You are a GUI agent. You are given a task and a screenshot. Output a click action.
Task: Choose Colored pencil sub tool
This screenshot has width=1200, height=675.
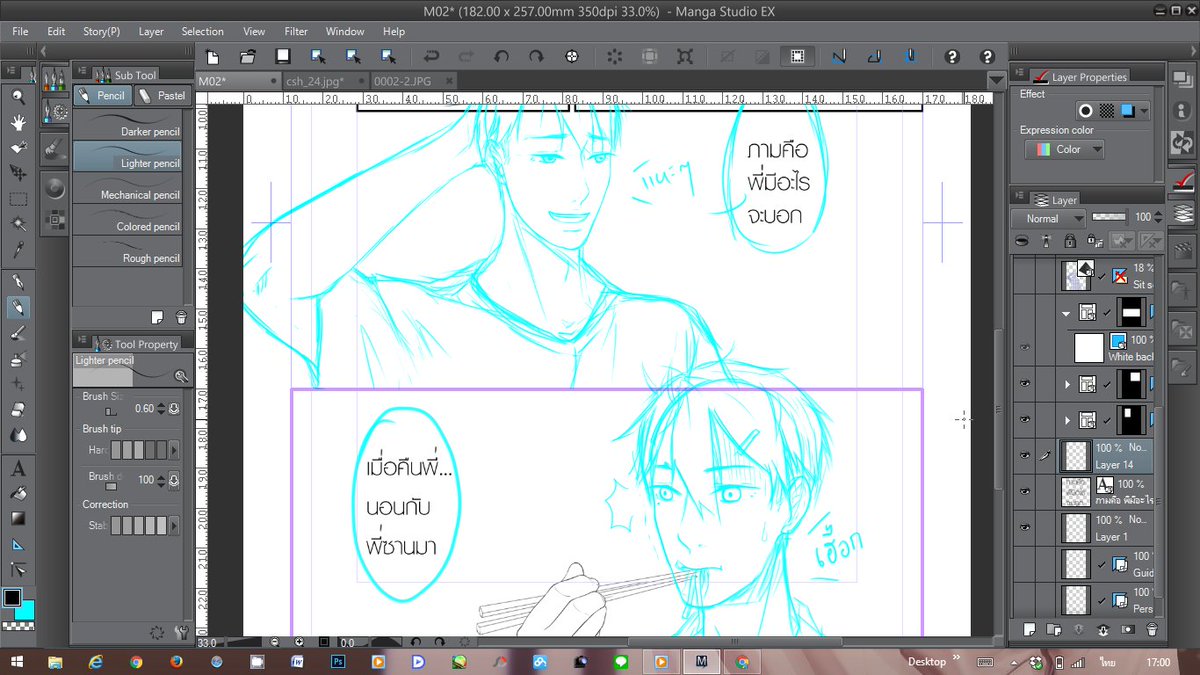127,221
